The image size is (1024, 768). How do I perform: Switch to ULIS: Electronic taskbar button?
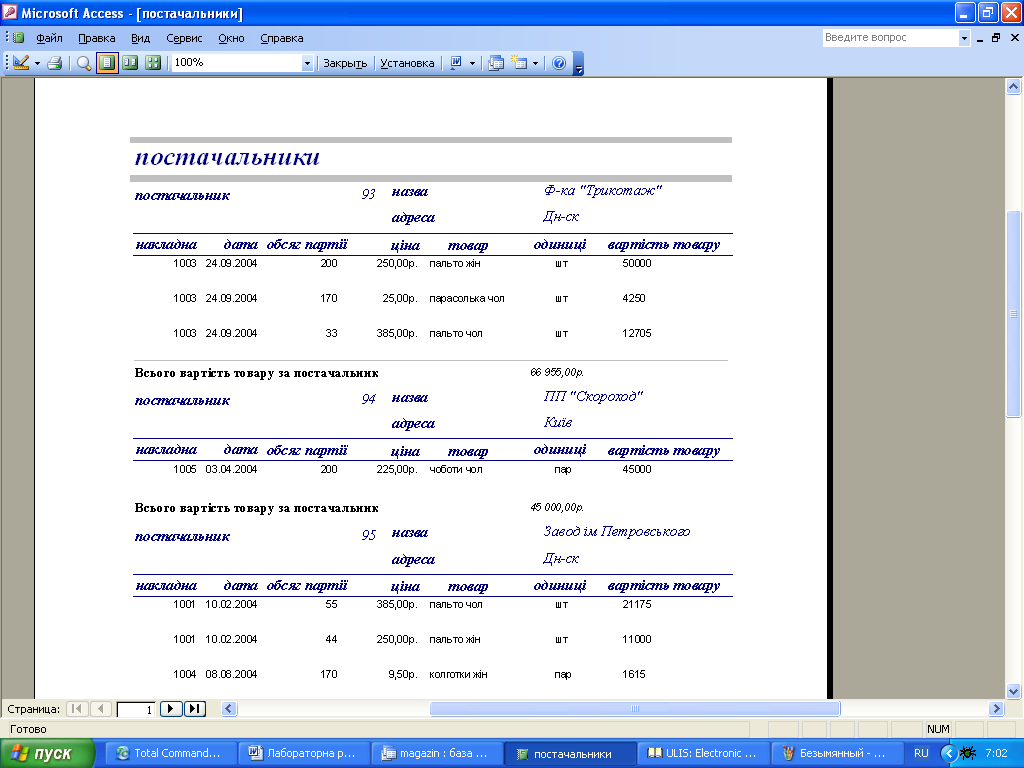(x=703, y=753)
